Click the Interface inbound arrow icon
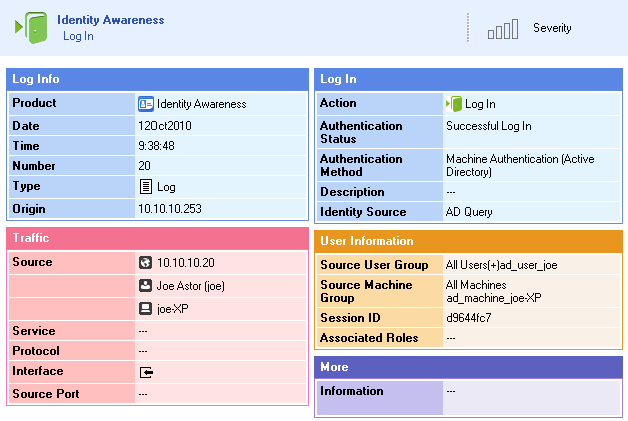Image resolution: width=628 pixels, height=421 pixels. coord(146,372)
